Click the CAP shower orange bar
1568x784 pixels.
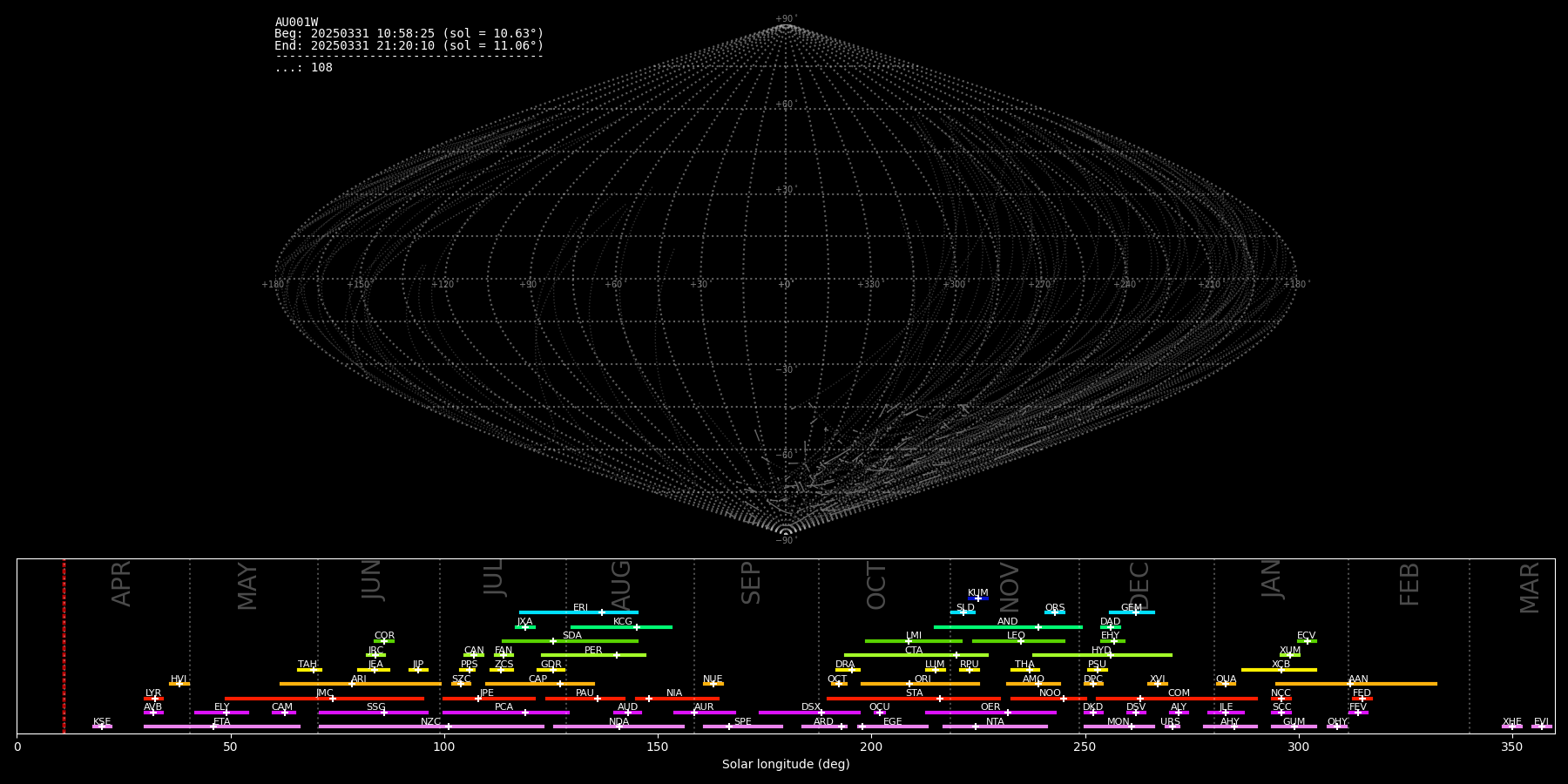click(540, 684)
